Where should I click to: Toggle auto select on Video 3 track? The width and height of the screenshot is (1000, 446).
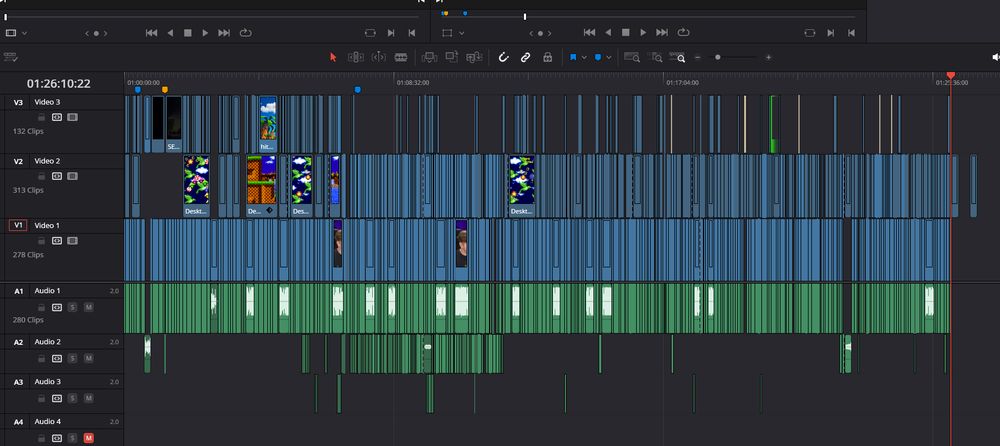[57, 117]
